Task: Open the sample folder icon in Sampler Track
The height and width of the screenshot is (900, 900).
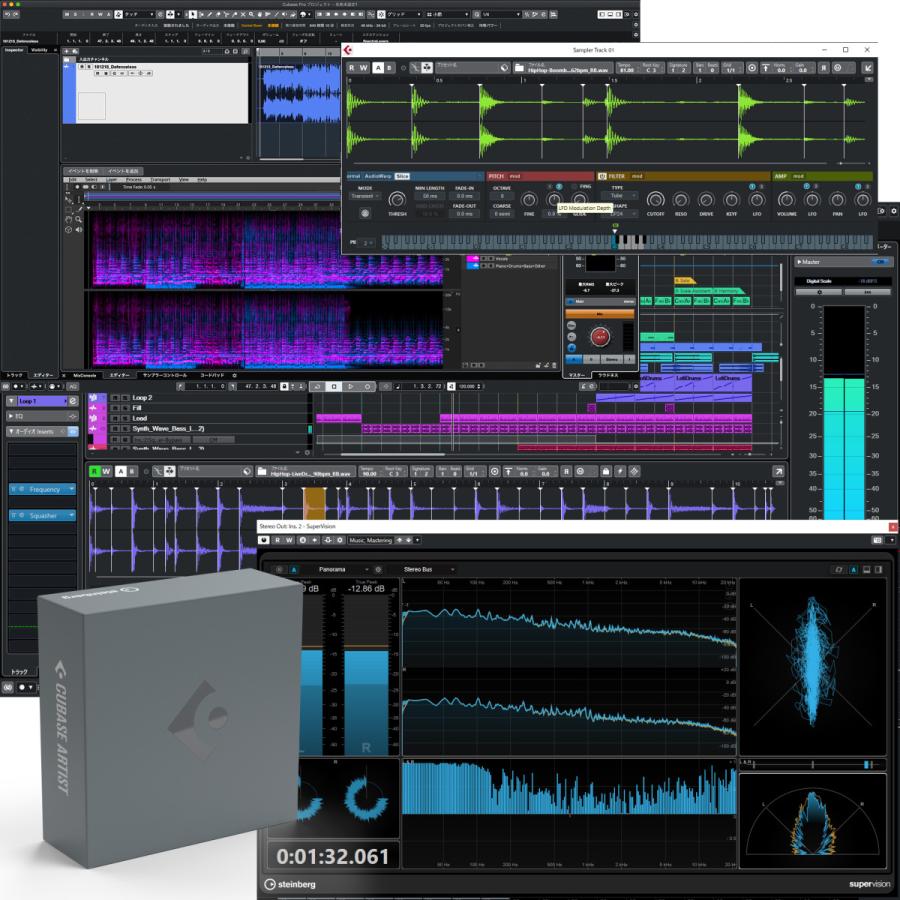Action: 519,68
